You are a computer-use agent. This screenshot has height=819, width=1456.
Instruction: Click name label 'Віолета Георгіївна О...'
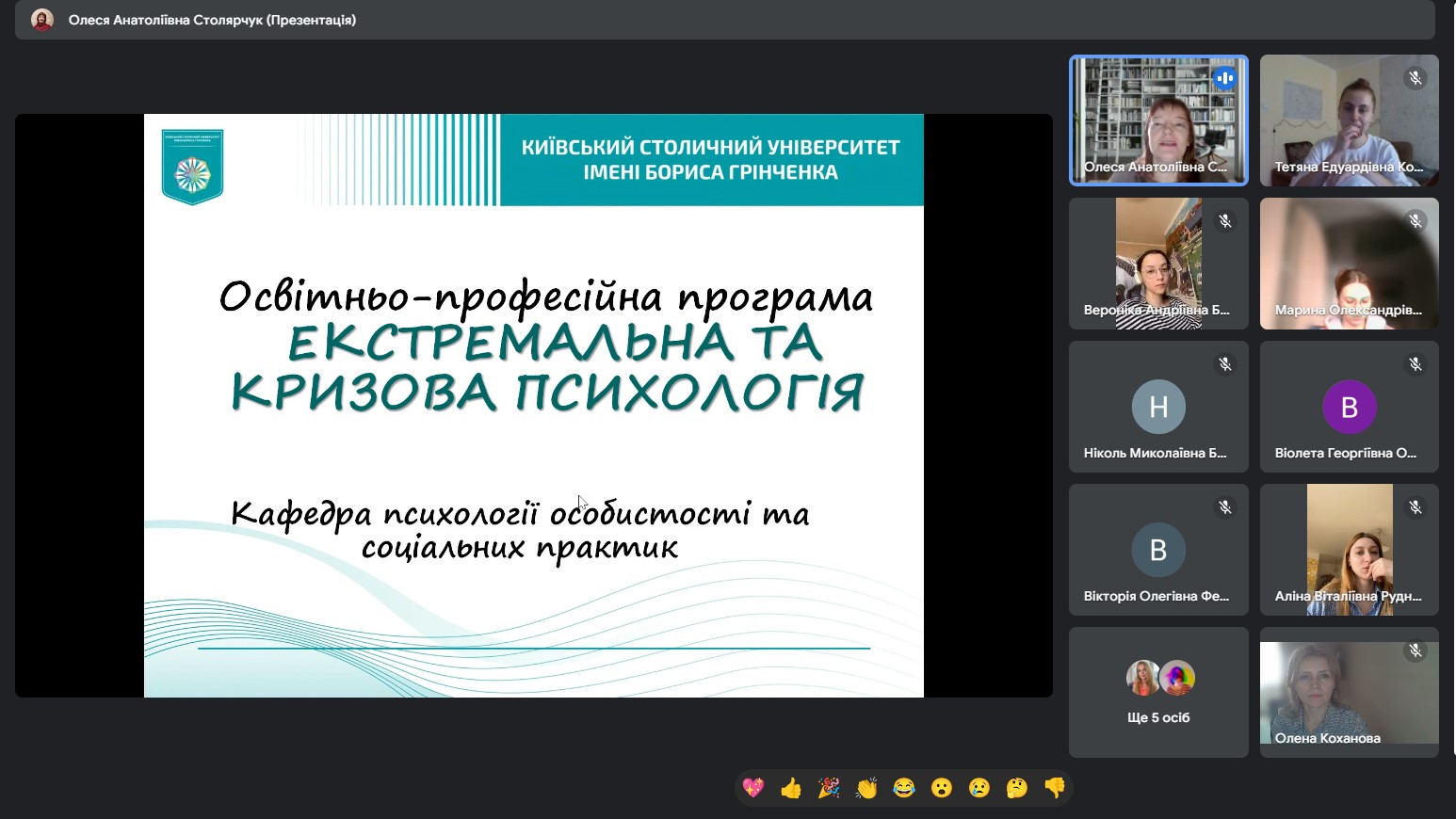(1346, 453)
